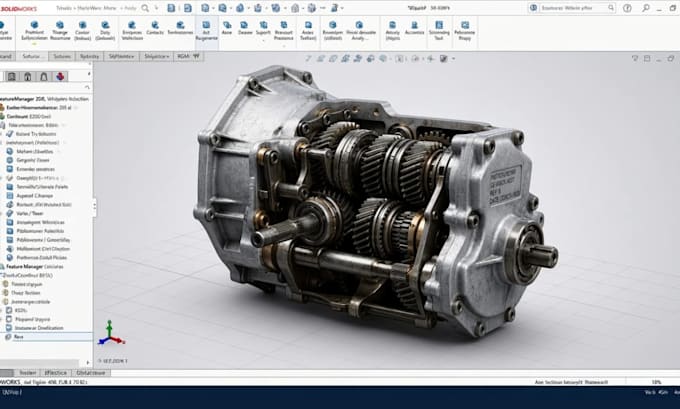680x409 pixels.
Task: Collapse the panel using the chevron below the panel tabs
Action: (87, 88)
